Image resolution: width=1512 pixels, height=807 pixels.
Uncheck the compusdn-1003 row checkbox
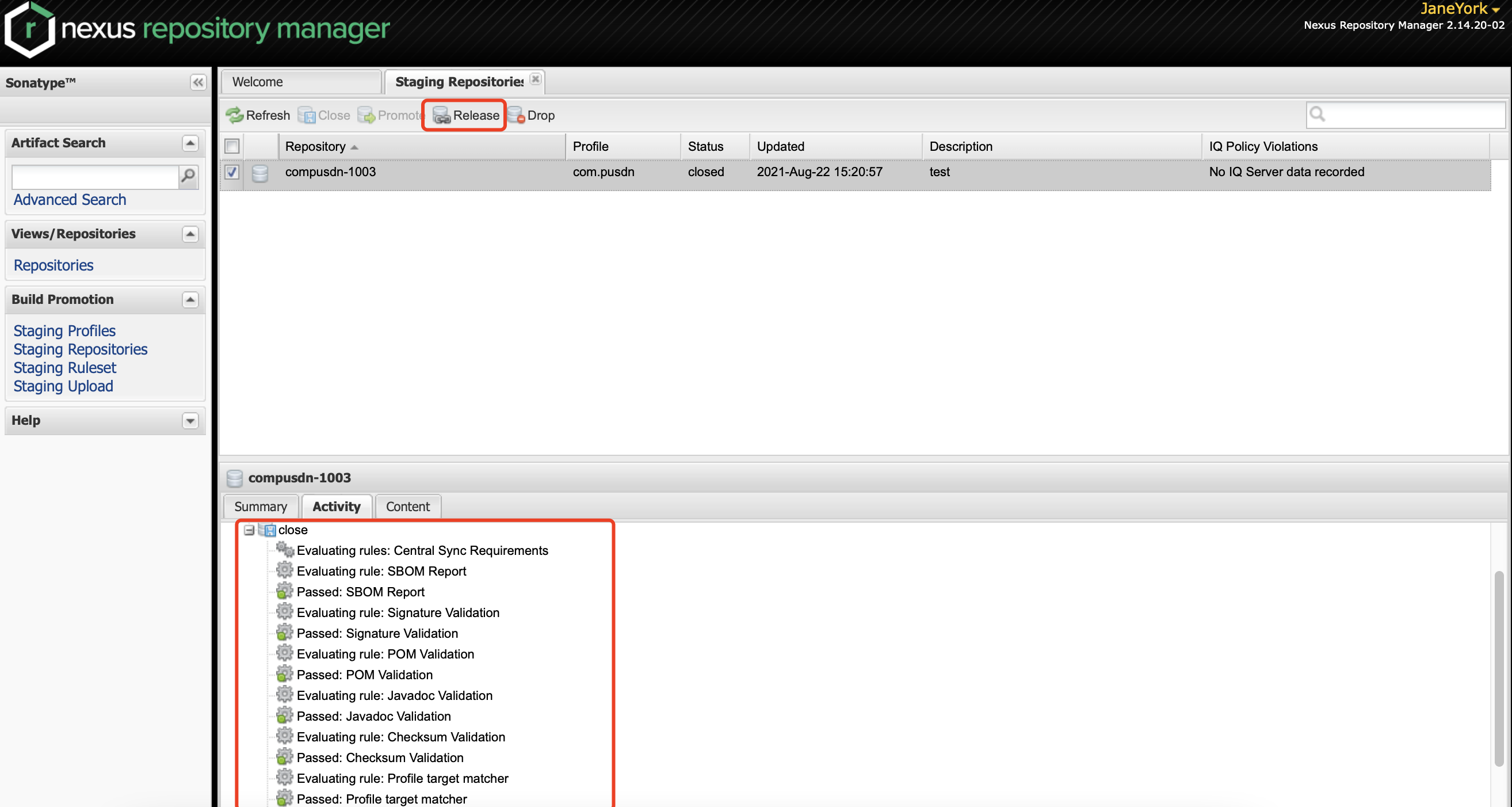click(x=232, y=172)
